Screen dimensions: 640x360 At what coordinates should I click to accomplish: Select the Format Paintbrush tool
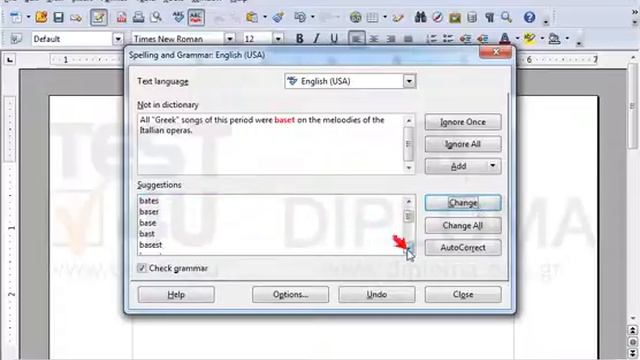point(278,17)
